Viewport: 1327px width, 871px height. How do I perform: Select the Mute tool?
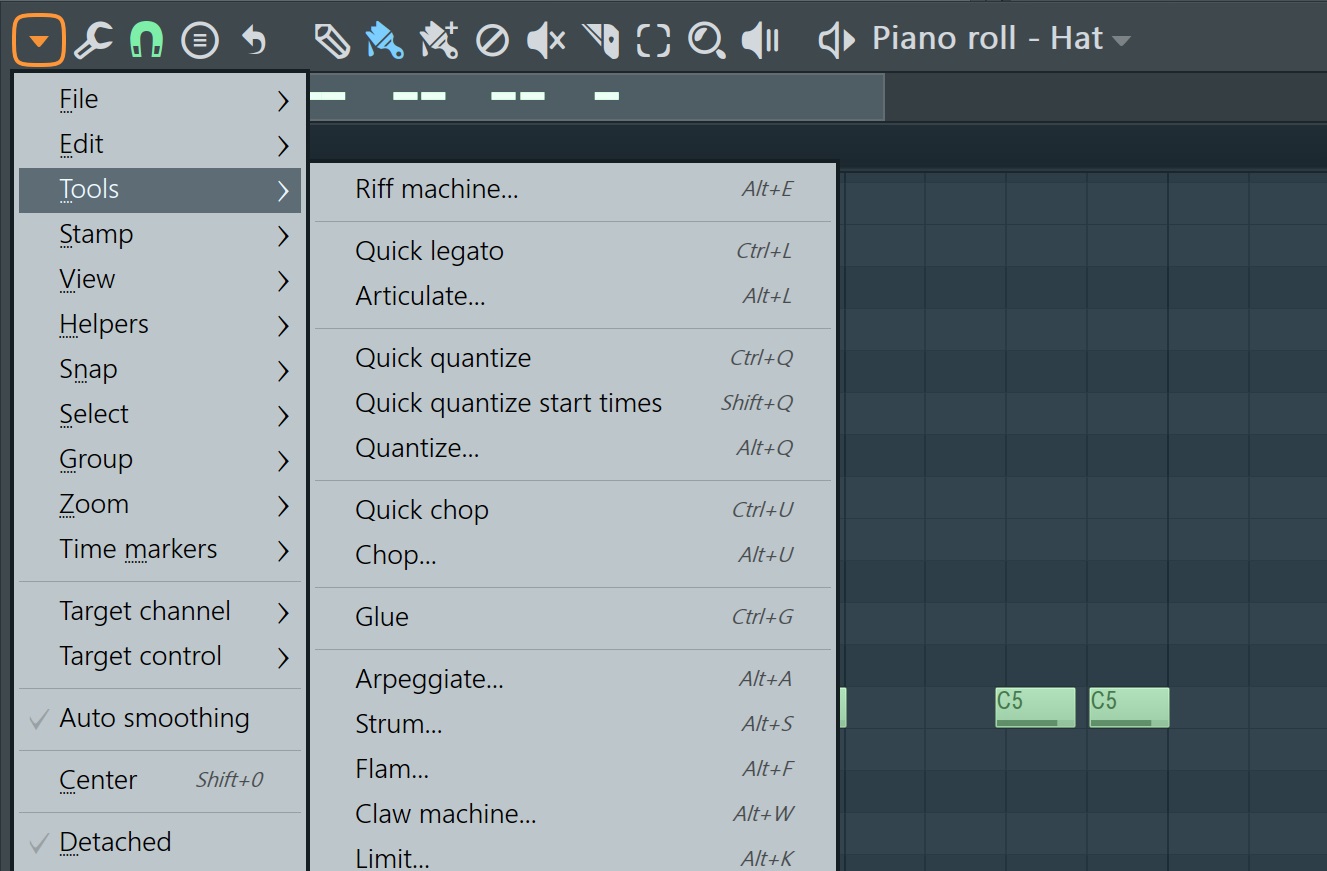[546, 39]
